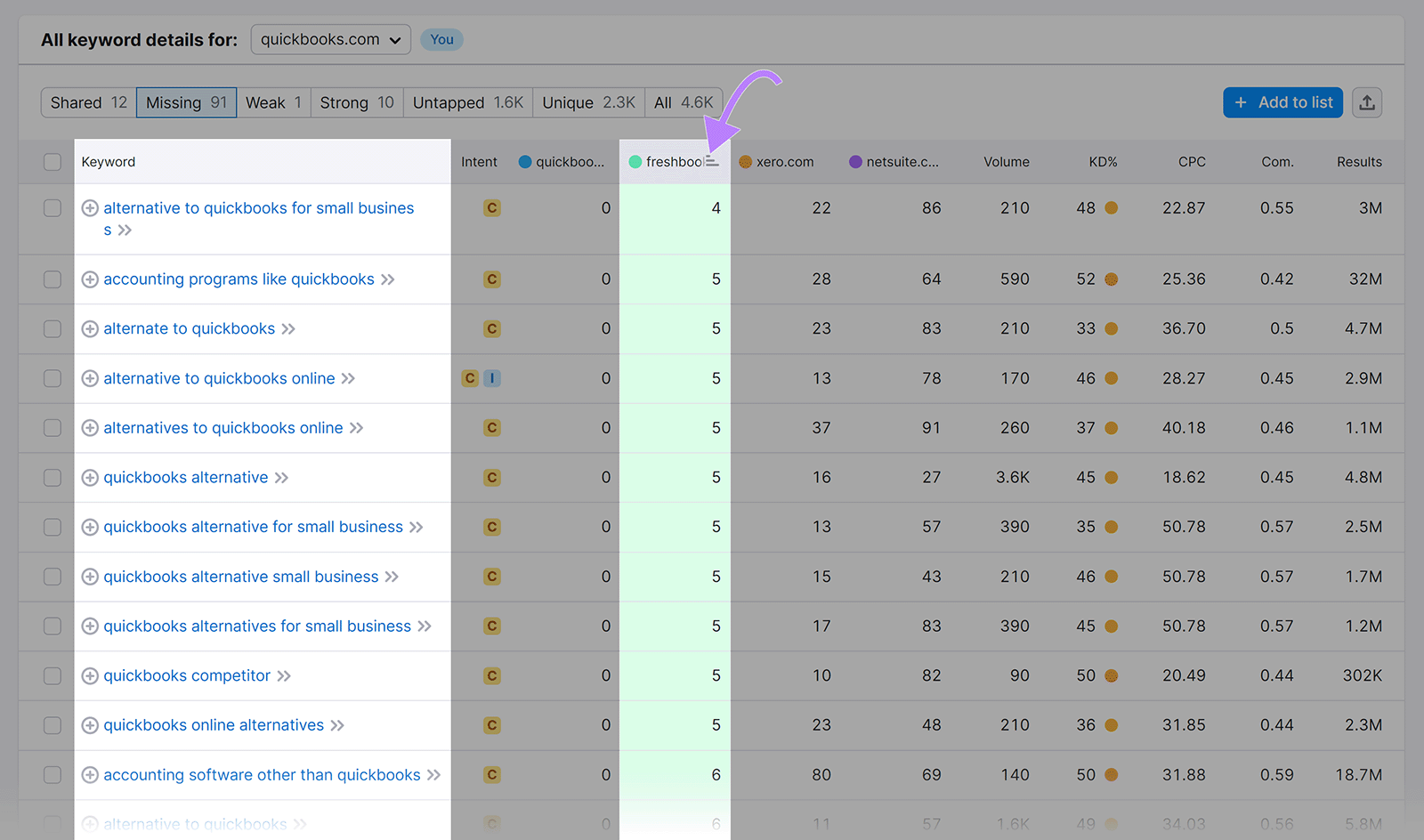Select the checkbox for 'accounting software other than quickbooks'
Screen dimensions: 1424x840
pyautogui.click(x=51, y=774)
